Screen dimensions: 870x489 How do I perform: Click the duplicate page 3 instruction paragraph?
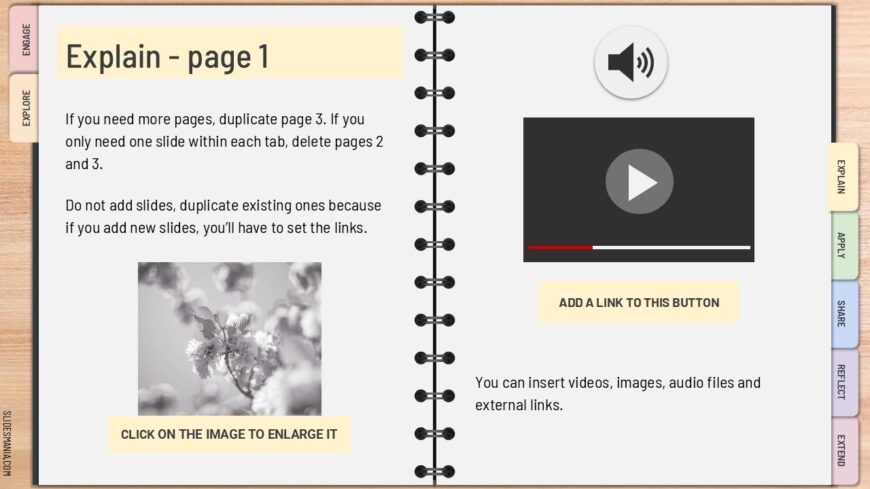coord(224,142)
